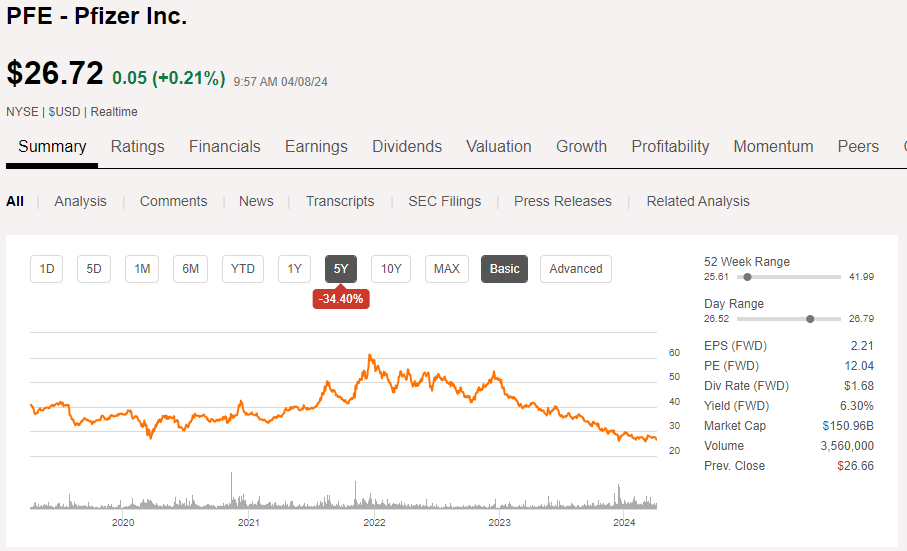This screenshot has height=551, width=907.
Task: Filter by Analysis
Action: tap(80, 201)
